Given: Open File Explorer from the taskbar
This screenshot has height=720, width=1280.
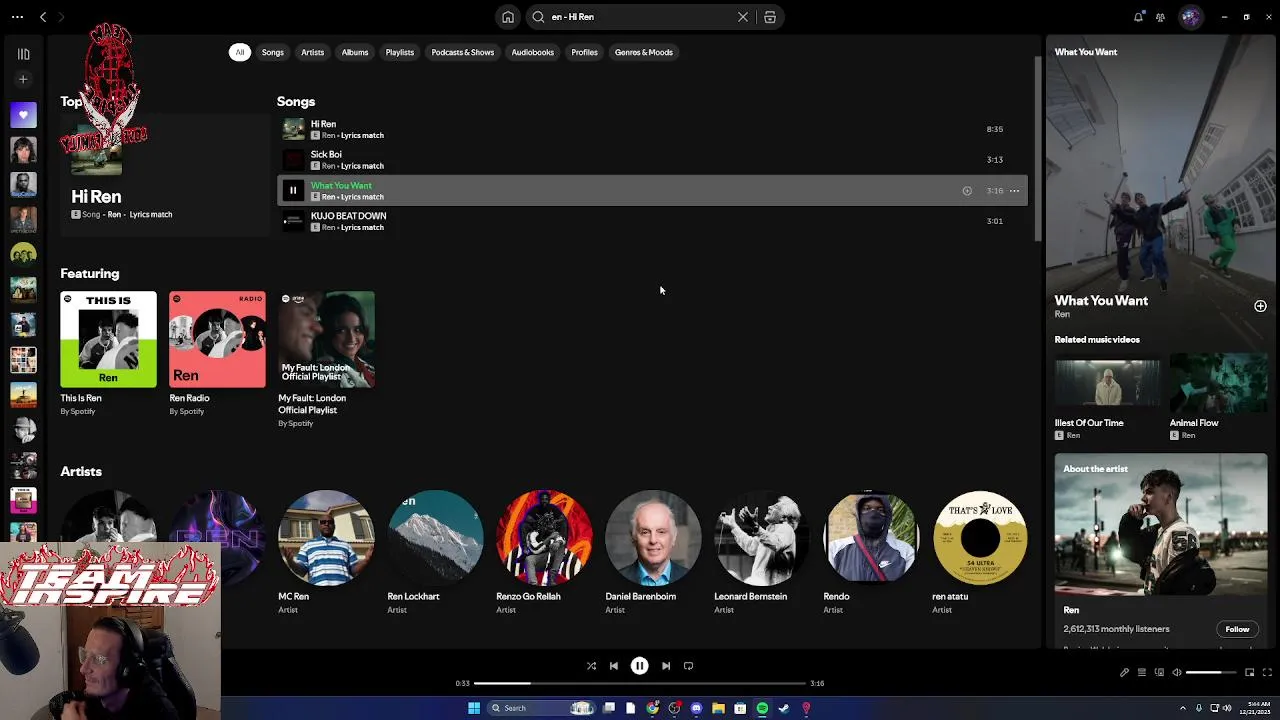Looking at the screenshot, I should pyautogui.click(x=718, y=708).
